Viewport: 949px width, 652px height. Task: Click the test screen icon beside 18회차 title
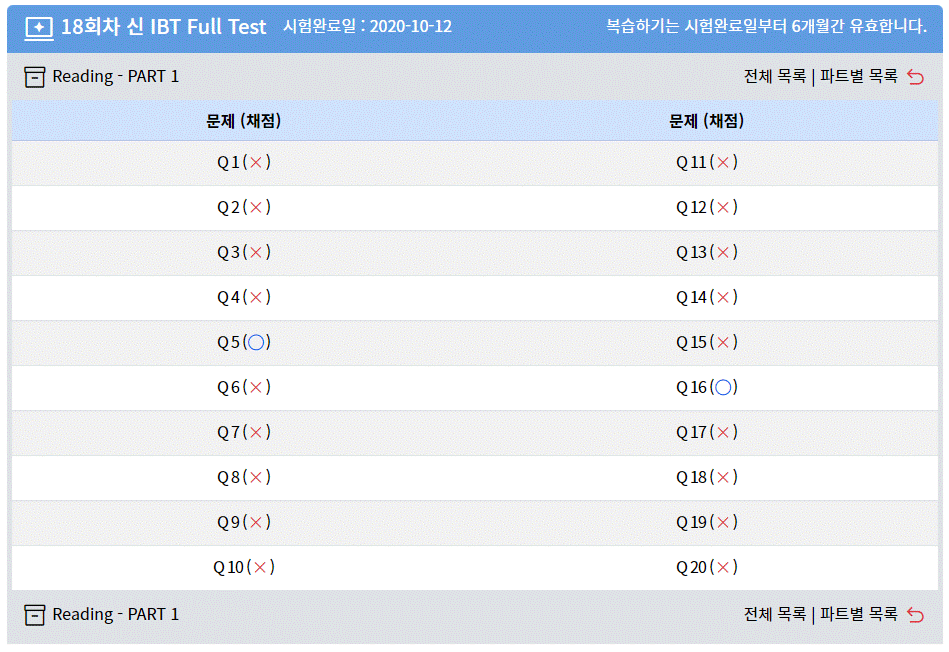(39, 28)
